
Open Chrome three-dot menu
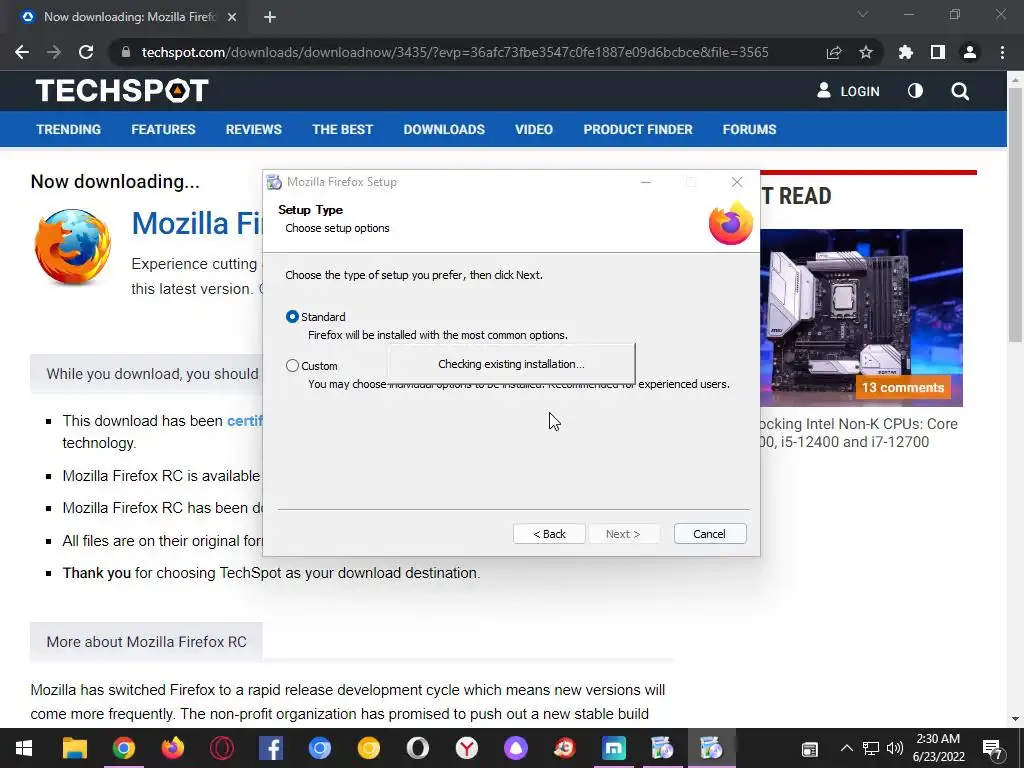coord(1002,52)
